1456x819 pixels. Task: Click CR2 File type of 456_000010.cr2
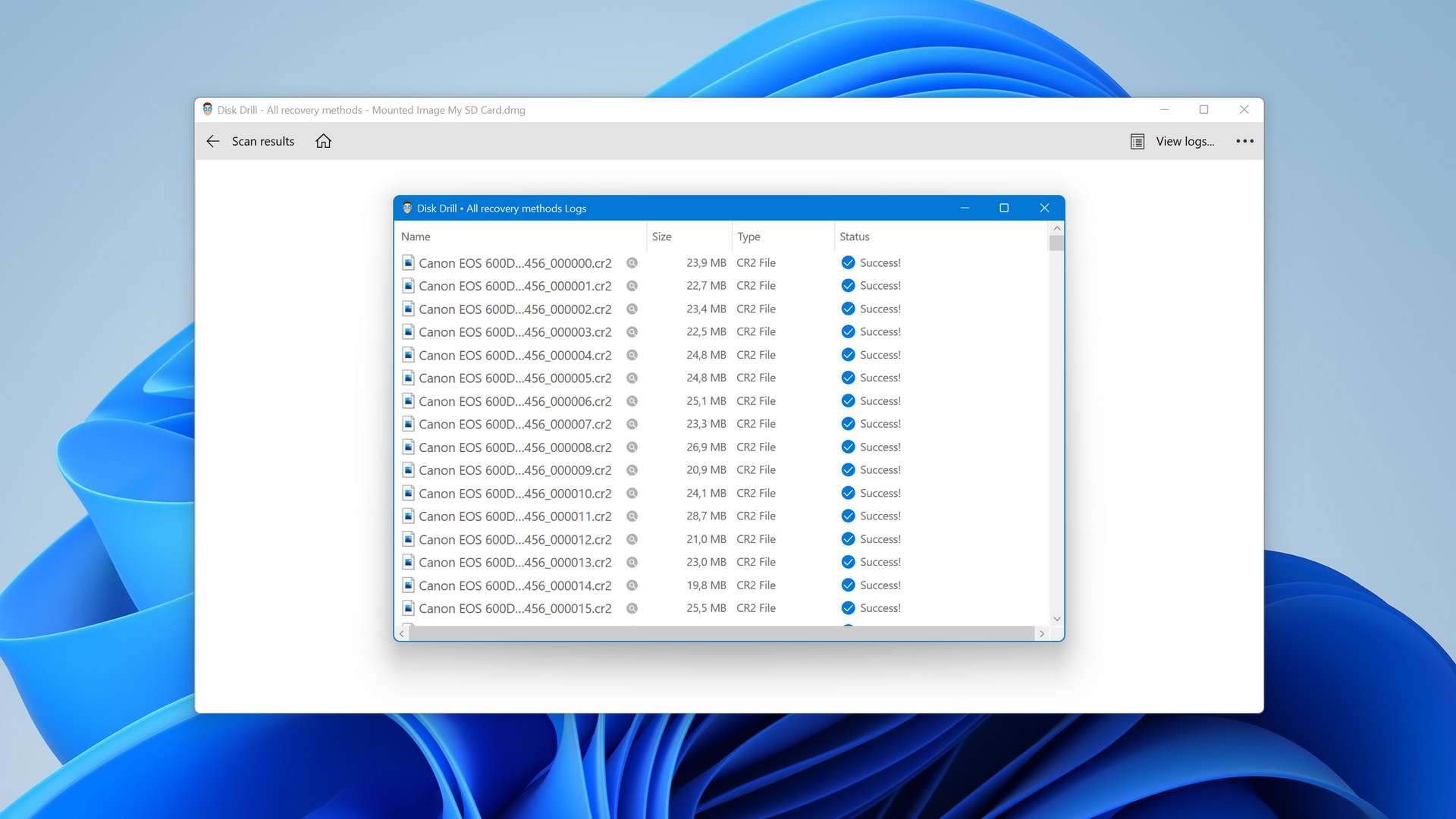756,493
